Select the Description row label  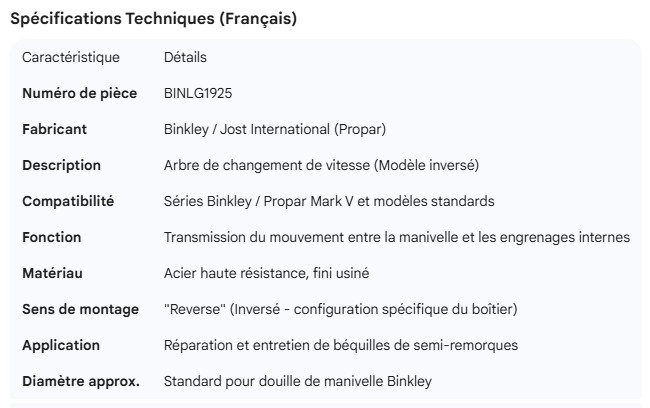tap(62, 166)
